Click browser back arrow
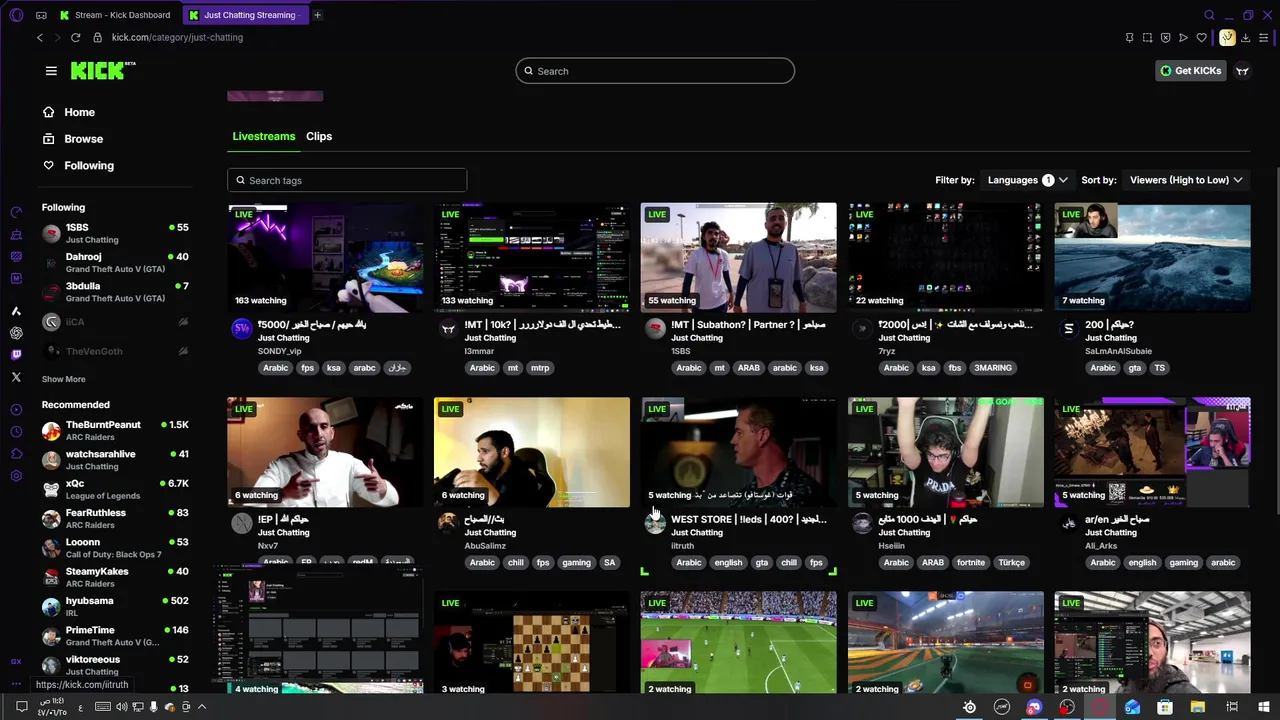The image size is (1280, 720). click(40, 37)
